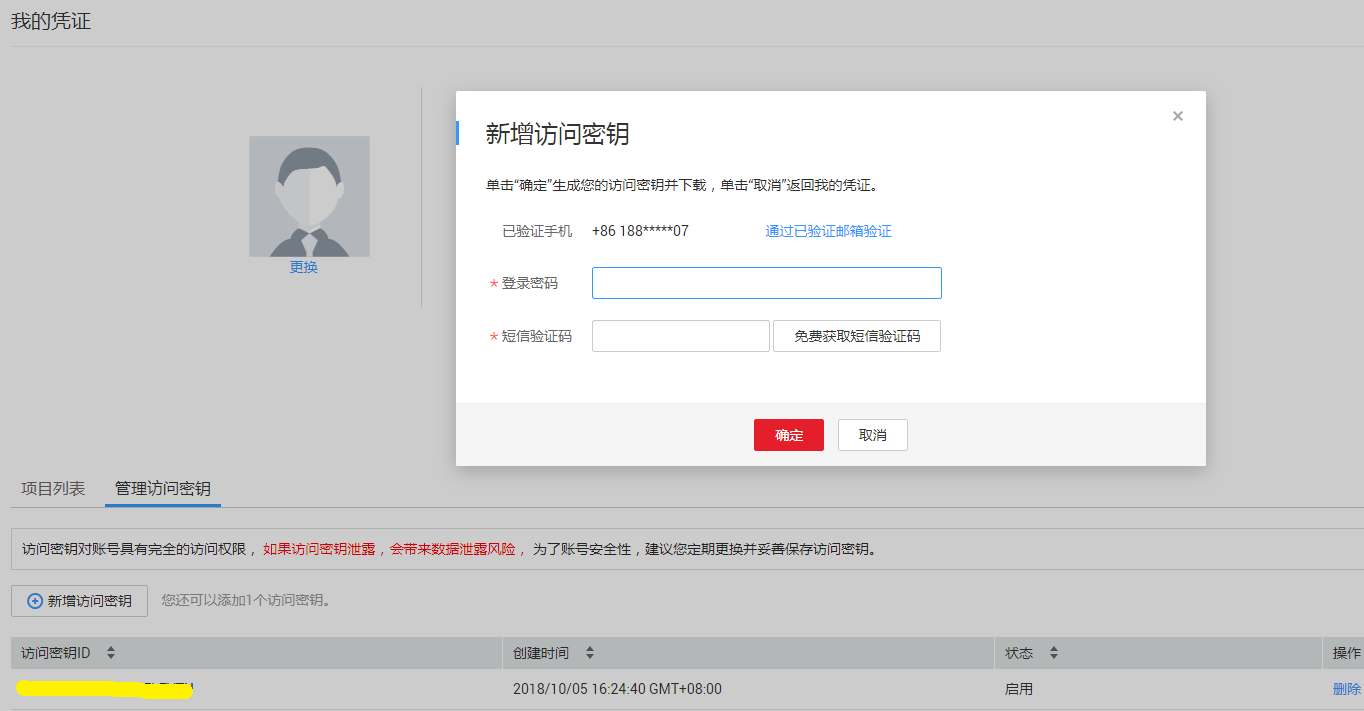This screenshot has height=711, width=1364.
Task: Click the 我的凭证 page heading
Action: click(51, 21)
